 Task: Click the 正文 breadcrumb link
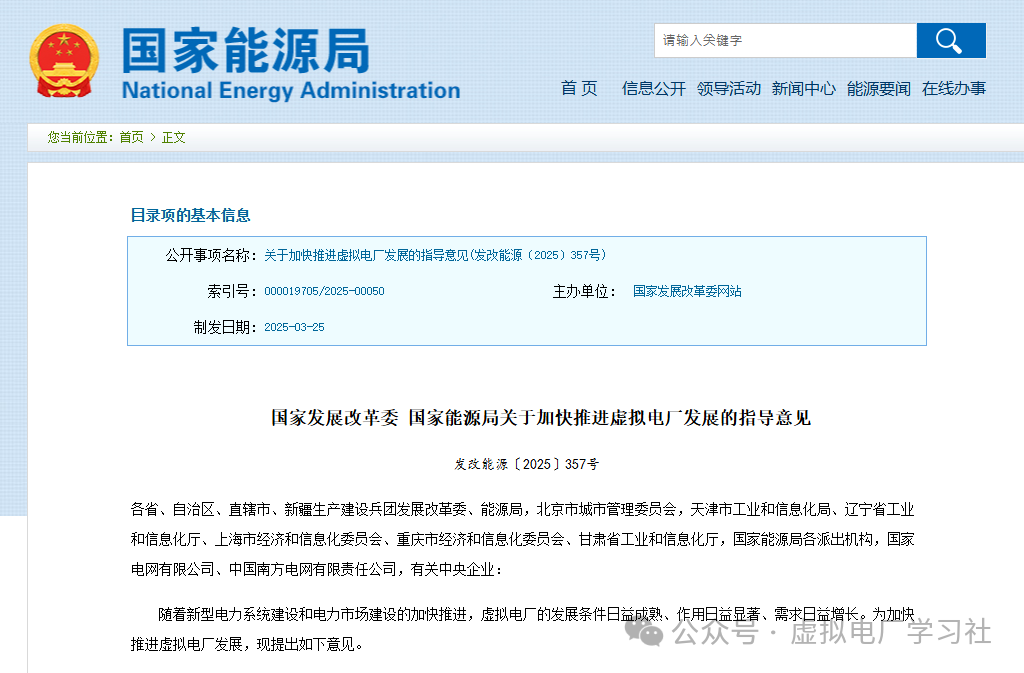(x=173, y=137)
